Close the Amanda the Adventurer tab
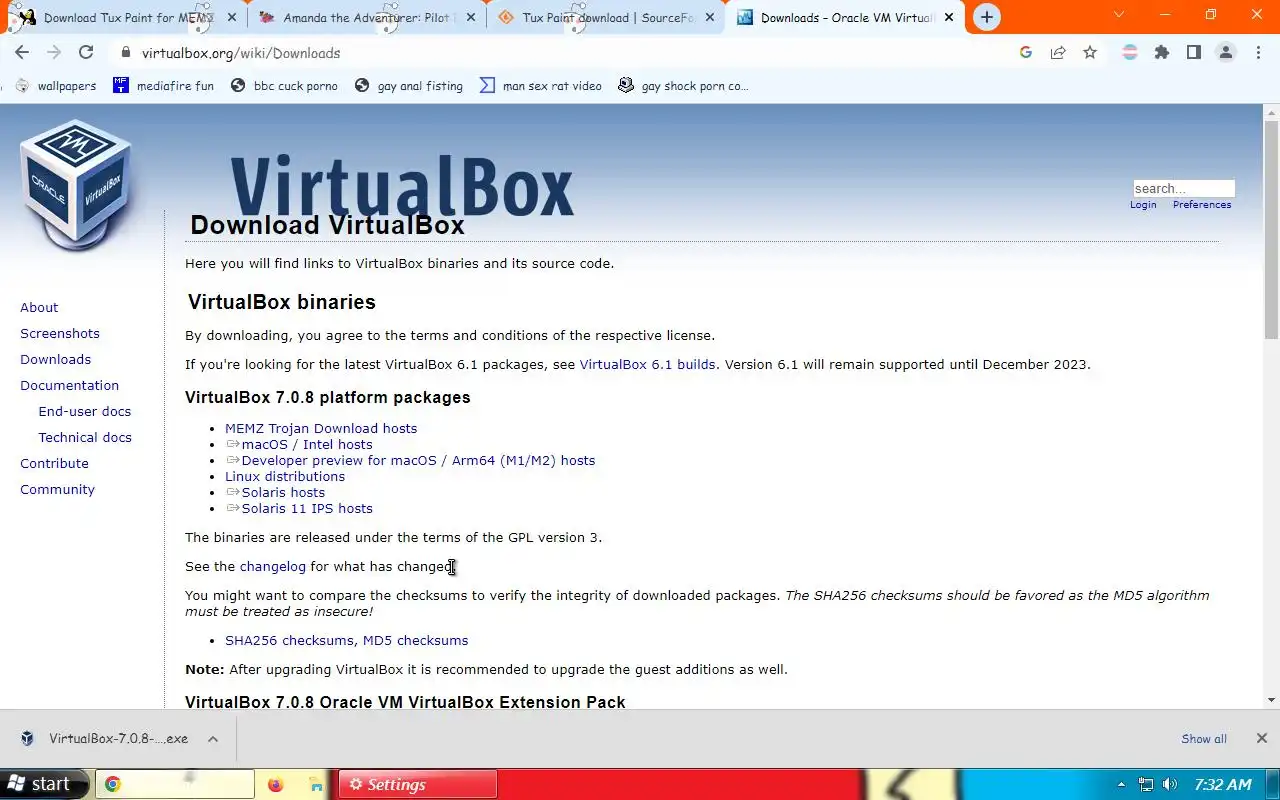Image resolution: width=1280 pixels, height=800 pixels. (470, 17)
